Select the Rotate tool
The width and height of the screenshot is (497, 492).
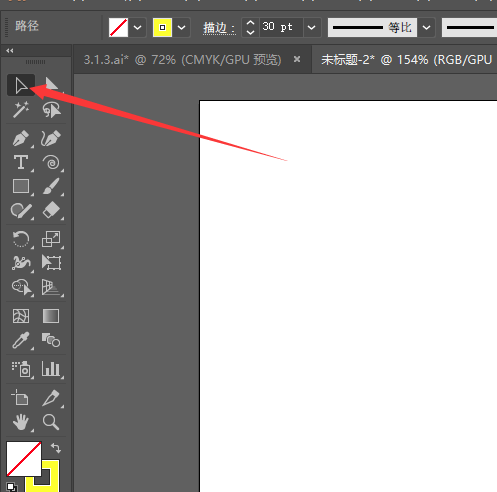(21, 239)
